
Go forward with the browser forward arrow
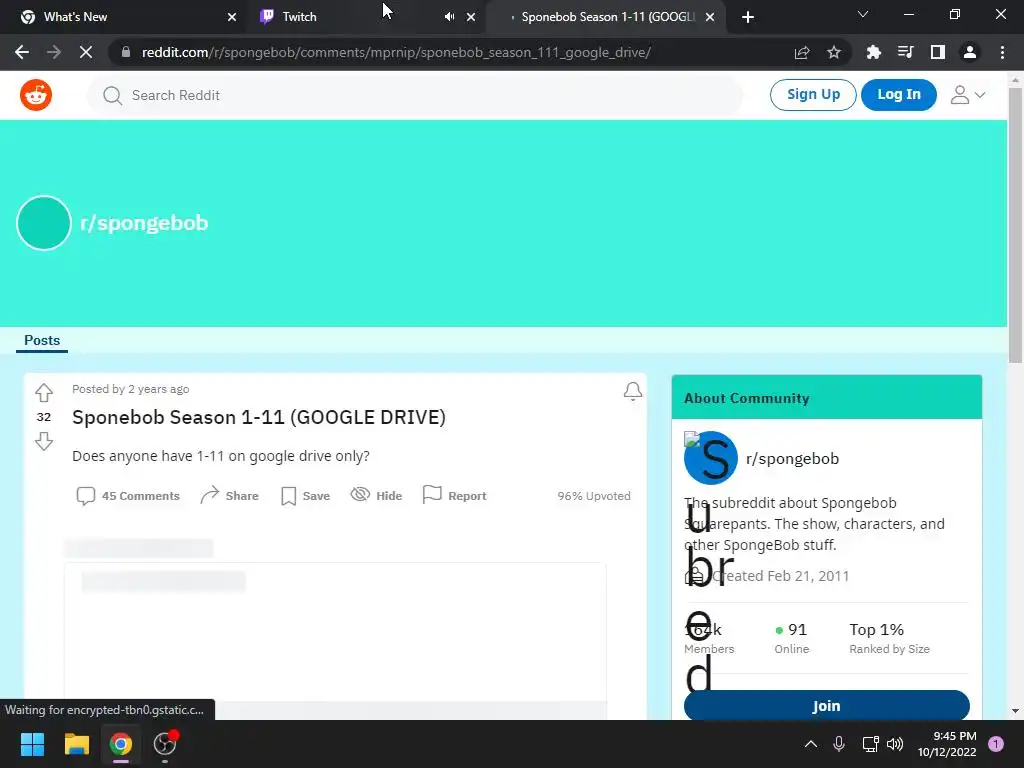(54, 52)
